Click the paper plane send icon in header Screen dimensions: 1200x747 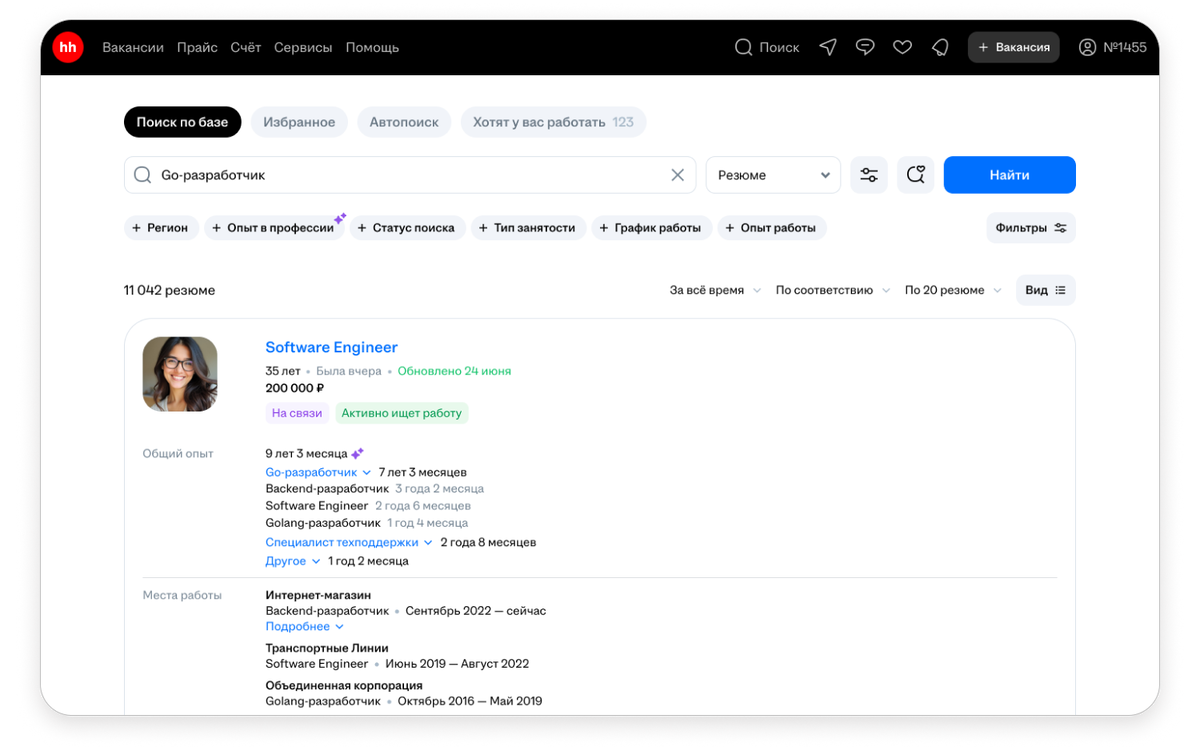828,47
